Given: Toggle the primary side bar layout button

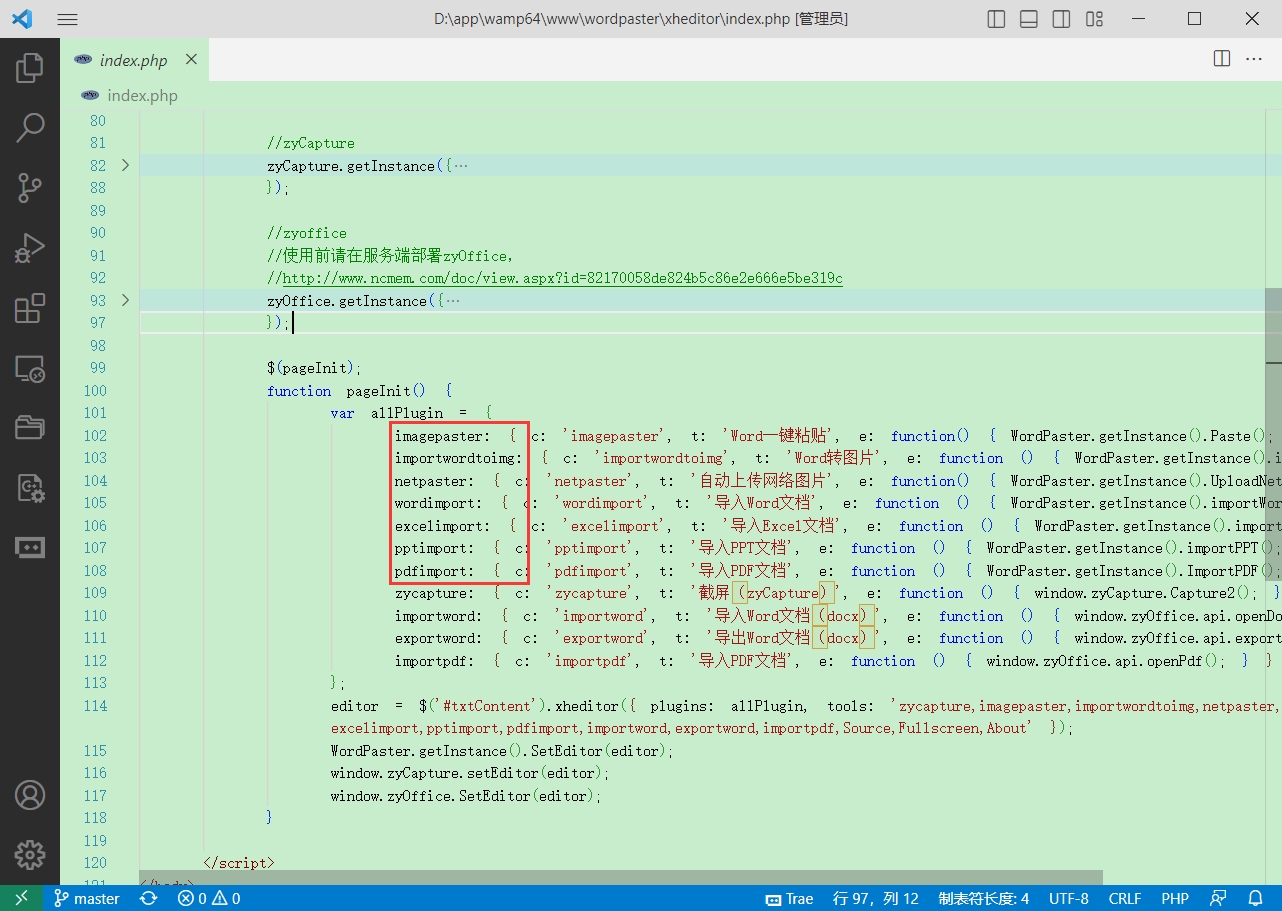Looking at the screenshot, I should click(996, 19).
